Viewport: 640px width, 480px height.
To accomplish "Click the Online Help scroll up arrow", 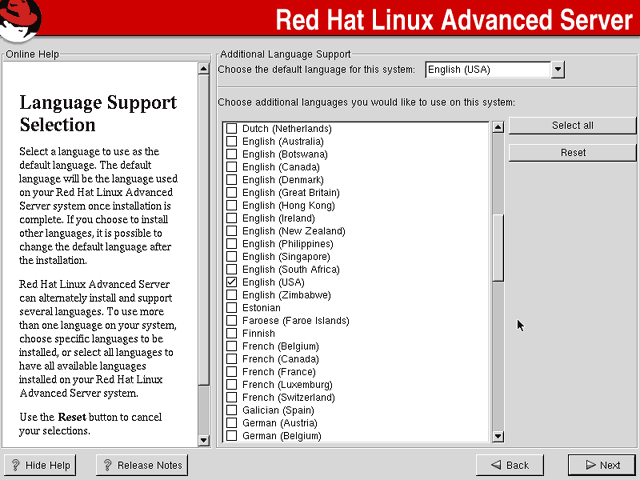I will (203, 68).
